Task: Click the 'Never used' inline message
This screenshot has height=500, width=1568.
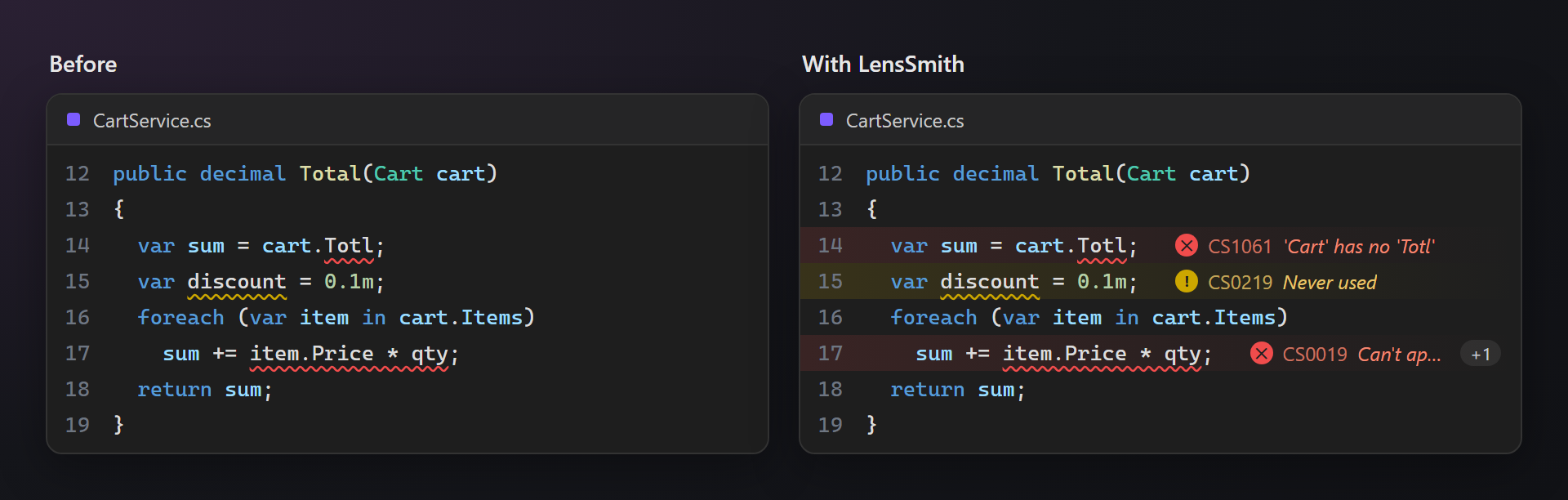Action: coord(1330,283)
